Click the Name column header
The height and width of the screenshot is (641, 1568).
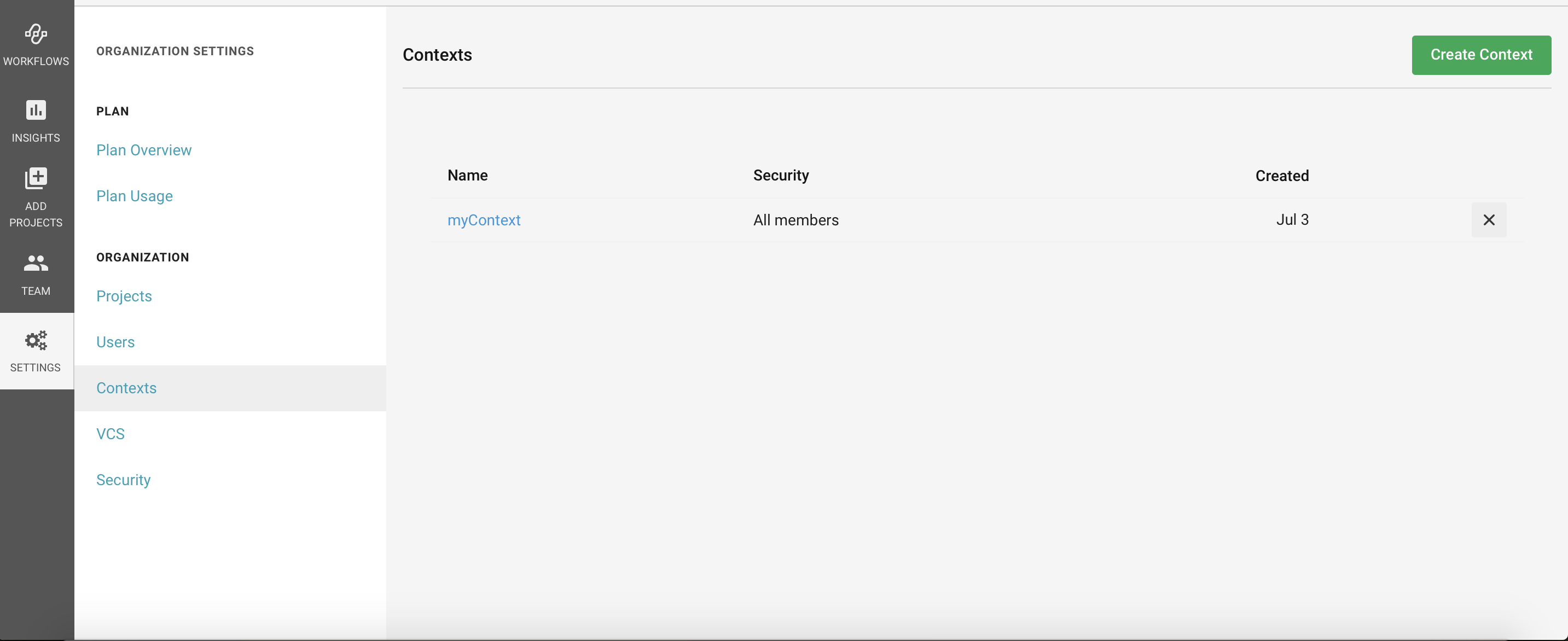pos(467,176)
